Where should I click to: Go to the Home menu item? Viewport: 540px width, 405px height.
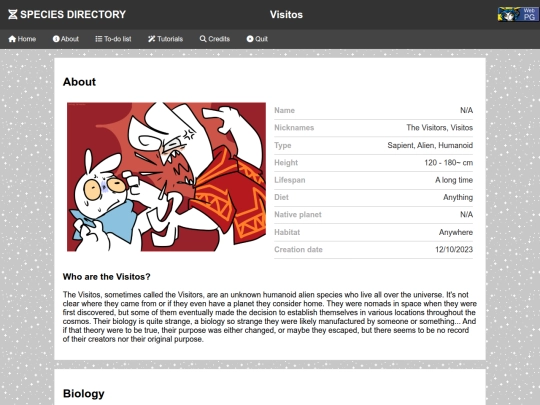coord(22,39)
